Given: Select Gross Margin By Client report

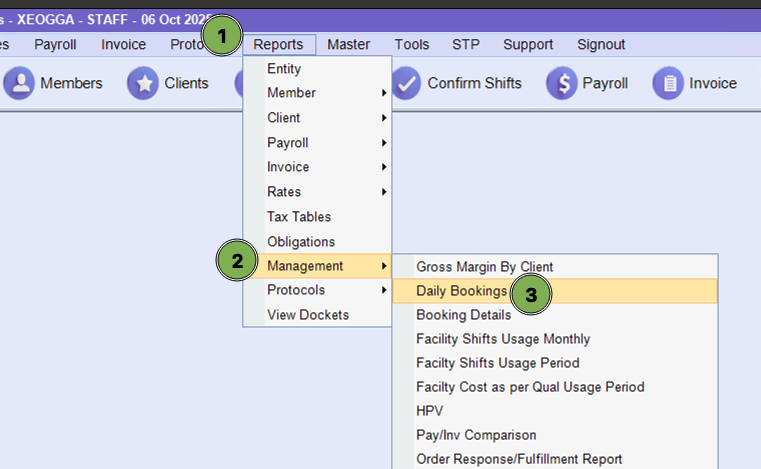Looking at the screenshot, I should [x=484, y=267].
